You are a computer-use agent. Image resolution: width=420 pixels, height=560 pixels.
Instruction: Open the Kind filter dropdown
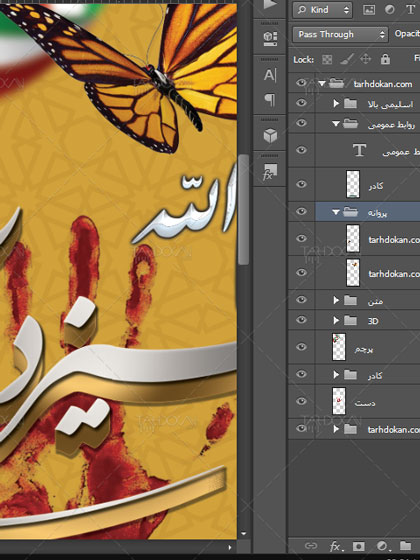pyautogui.click(x=322, y=10)
